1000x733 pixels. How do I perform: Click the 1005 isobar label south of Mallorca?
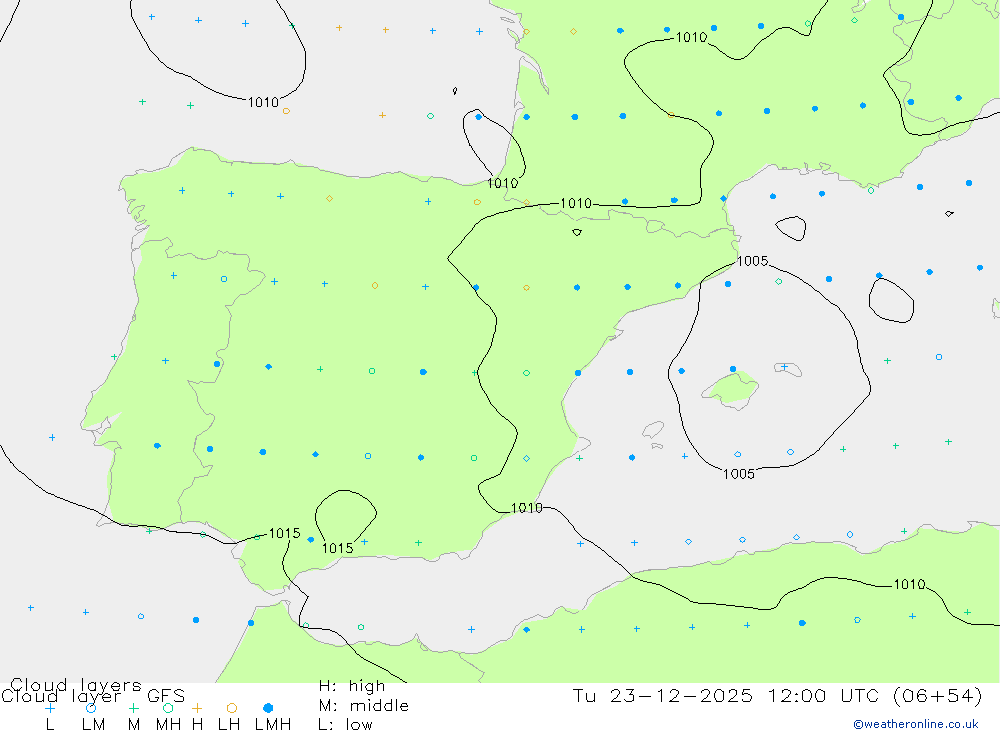click(739, 474)
